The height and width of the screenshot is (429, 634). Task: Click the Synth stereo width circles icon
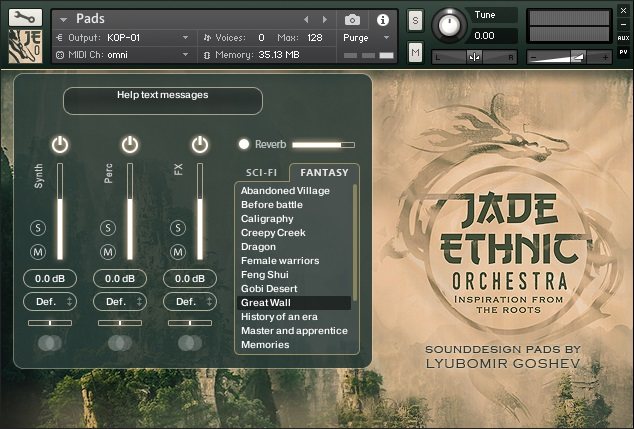click(50, 343)
